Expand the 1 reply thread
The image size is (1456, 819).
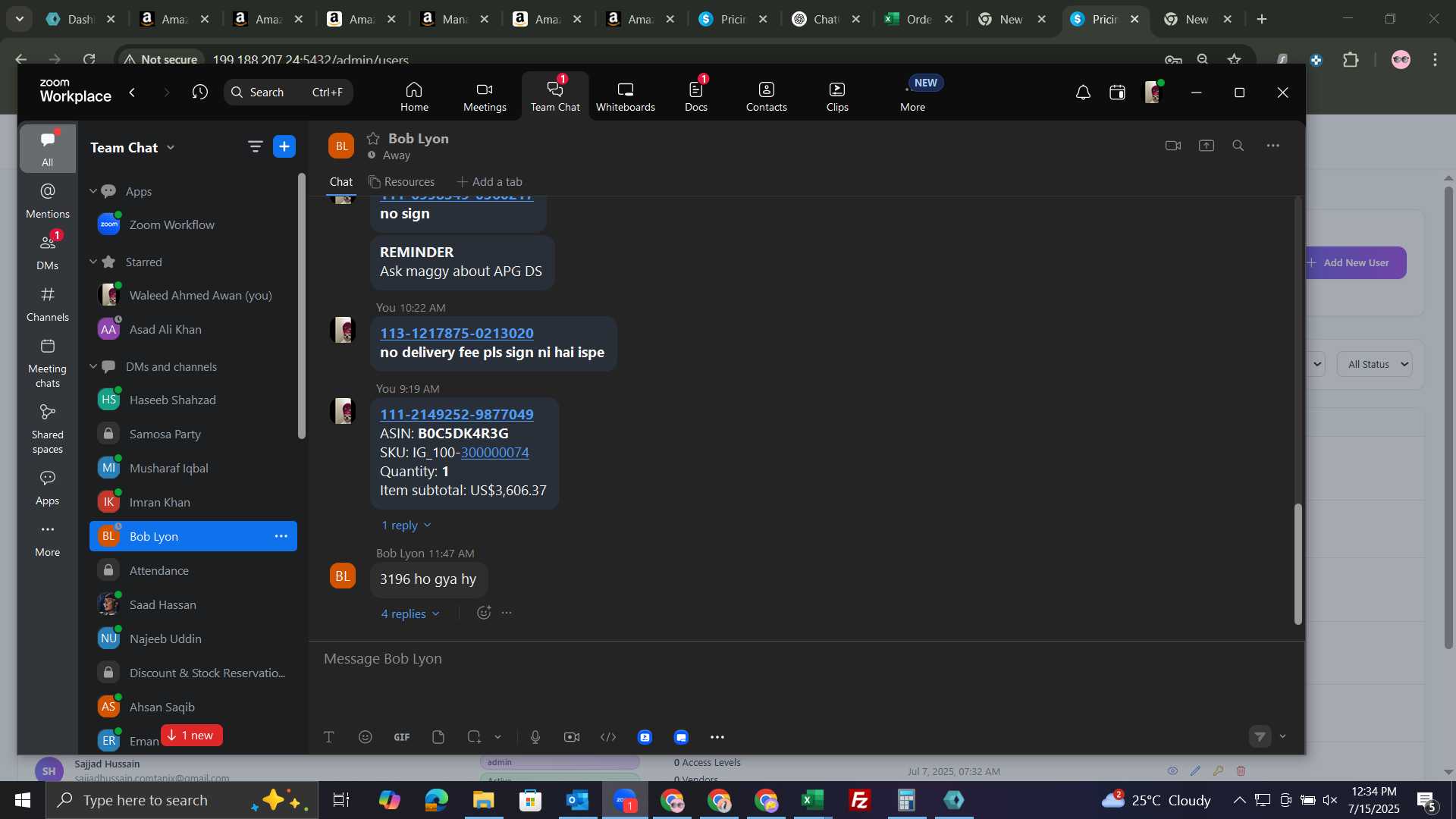[x=406, y=525]
